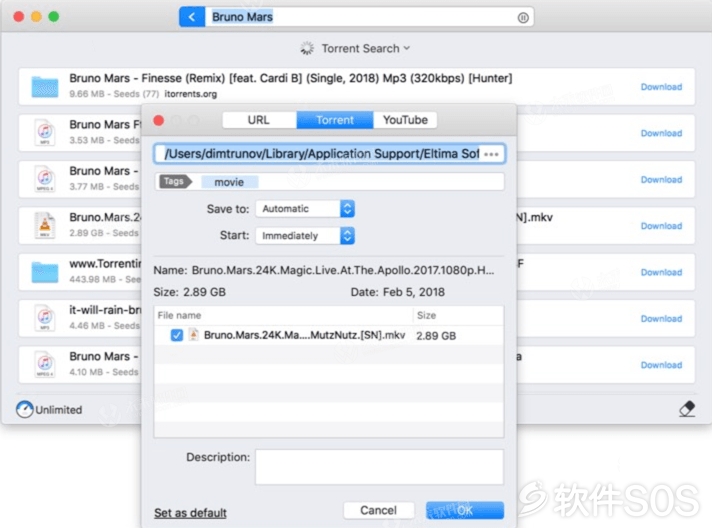Download the Finesse Remix torrent

tap(661, 87)
